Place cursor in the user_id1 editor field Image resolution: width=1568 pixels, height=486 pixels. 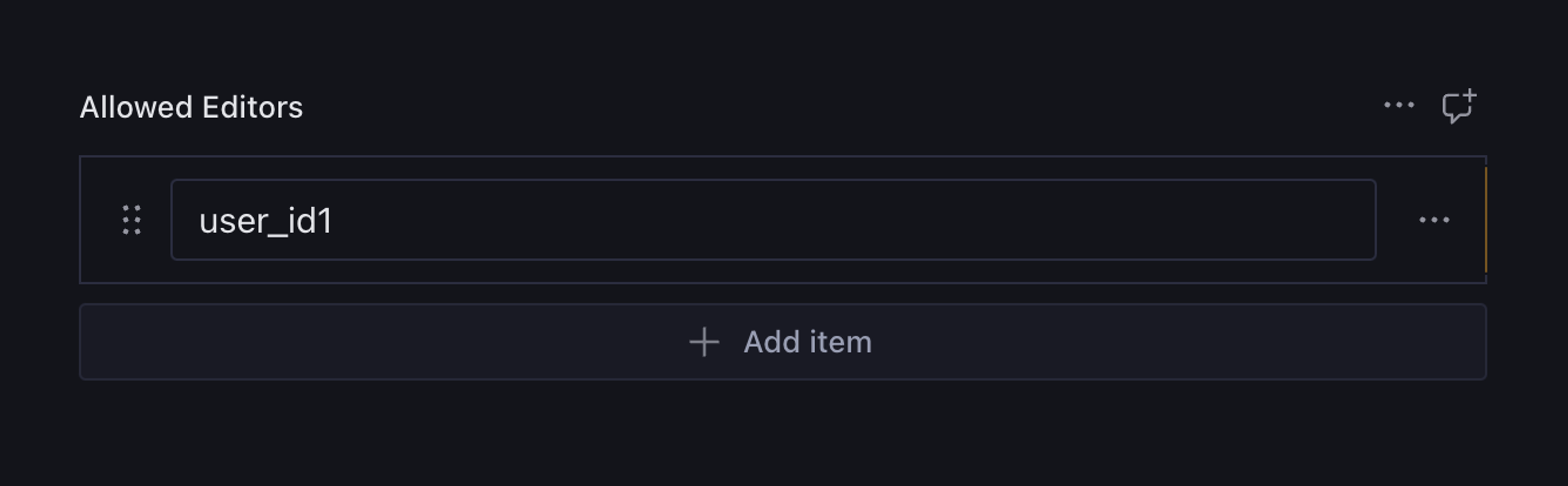pyautogui.click(x=773, y=220)
